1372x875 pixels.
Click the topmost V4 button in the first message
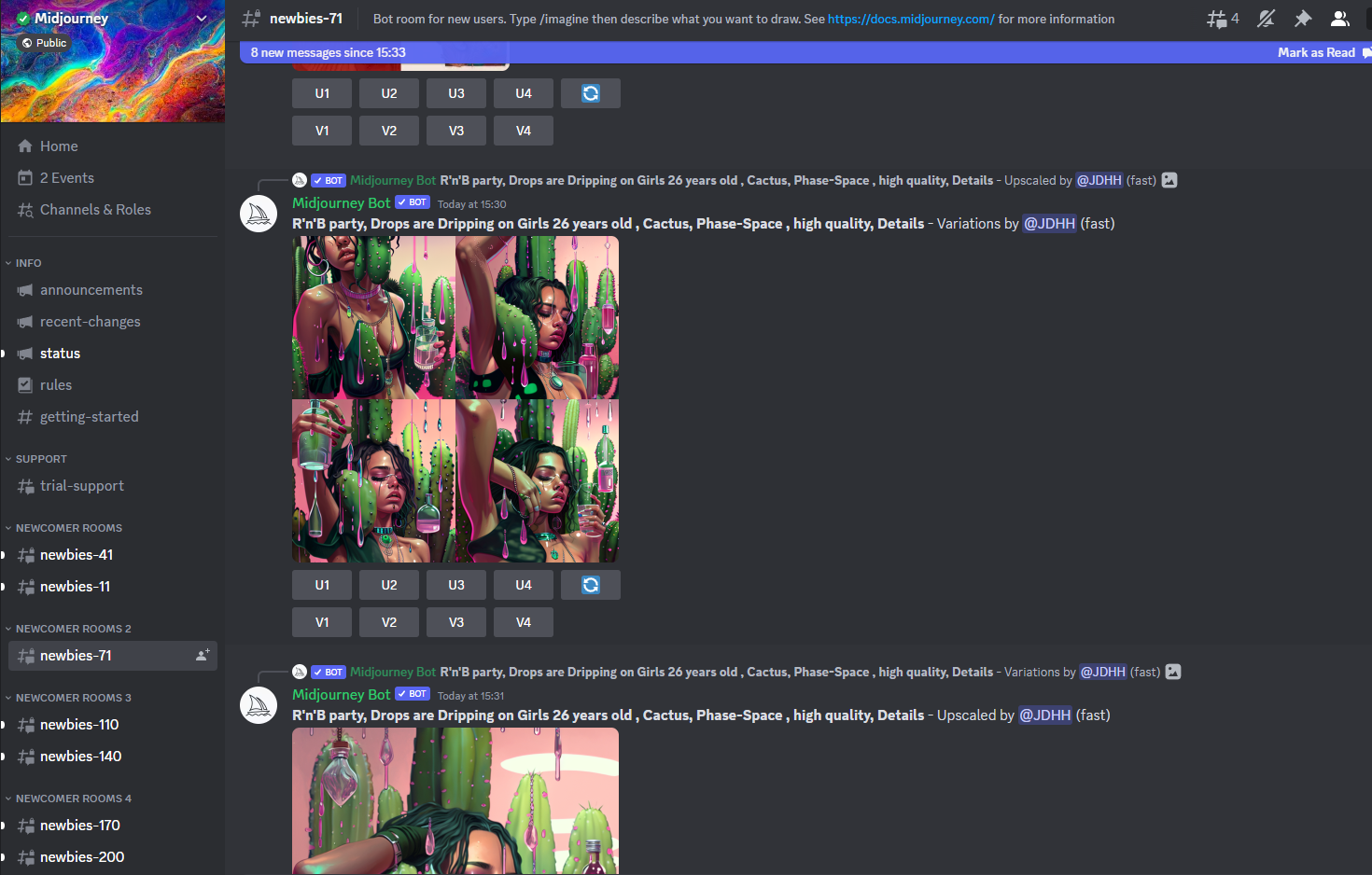pyautogui.click(x=524, y=131)
